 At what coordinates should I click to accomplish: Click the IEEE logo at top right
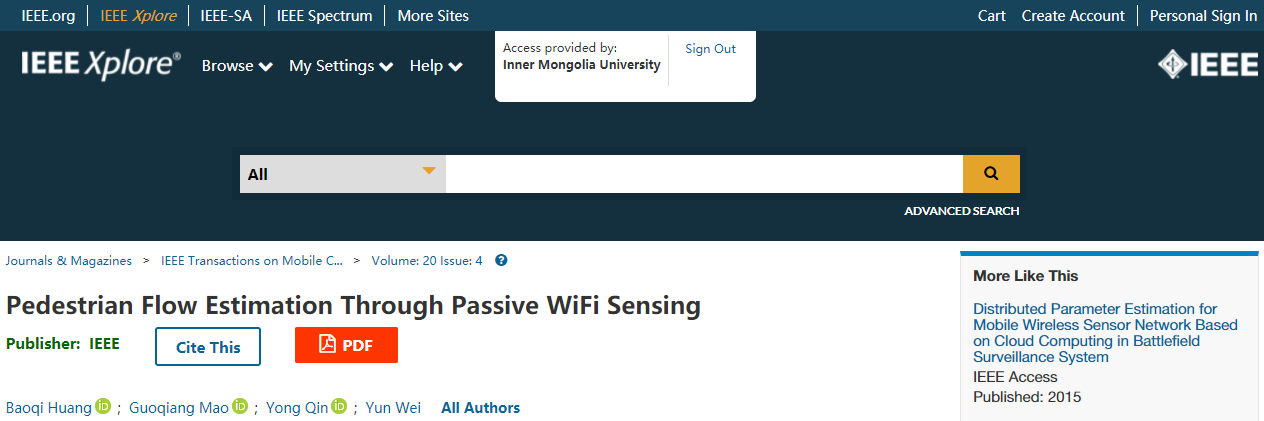1208,65
